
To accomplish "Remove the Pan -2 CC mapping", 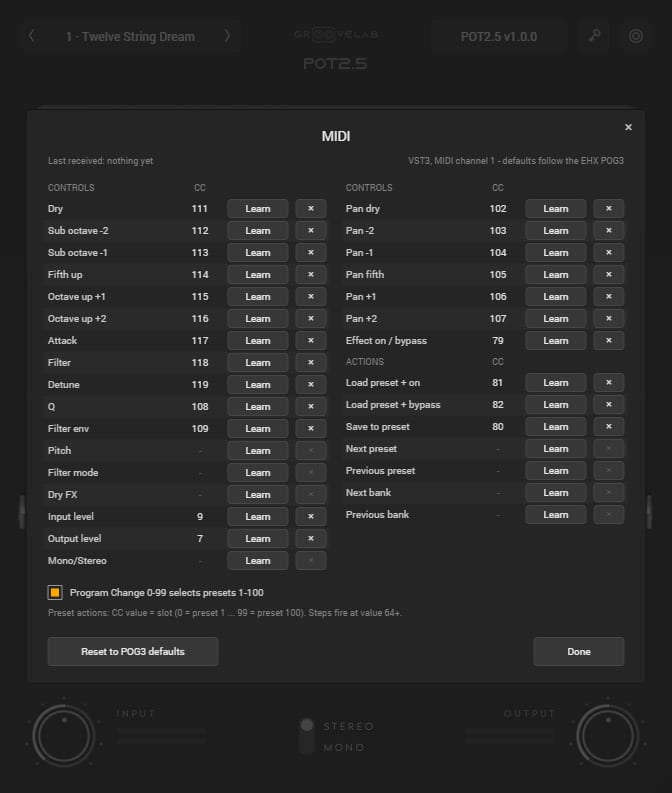I will pos(609,231).
